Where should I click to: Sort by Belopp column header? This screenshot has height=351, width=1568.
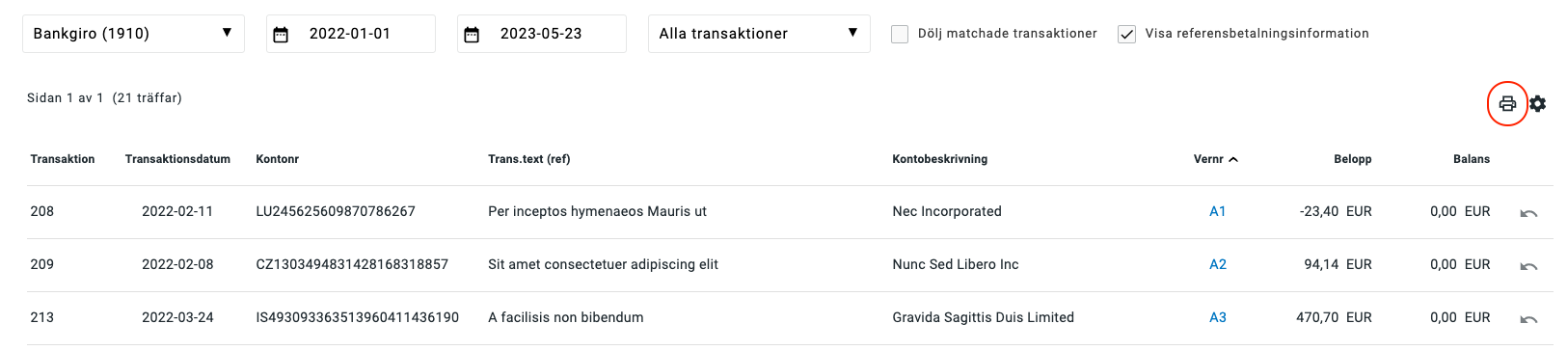point(1352,159)
